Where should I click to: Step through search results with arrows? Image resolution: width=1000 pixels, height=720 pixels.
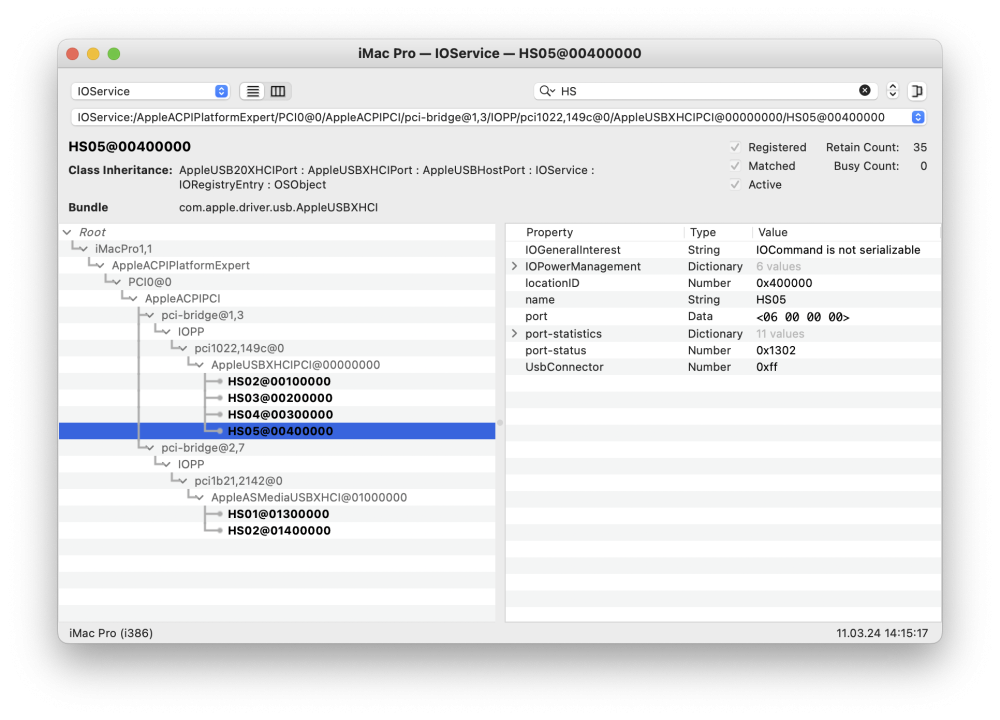892,91
